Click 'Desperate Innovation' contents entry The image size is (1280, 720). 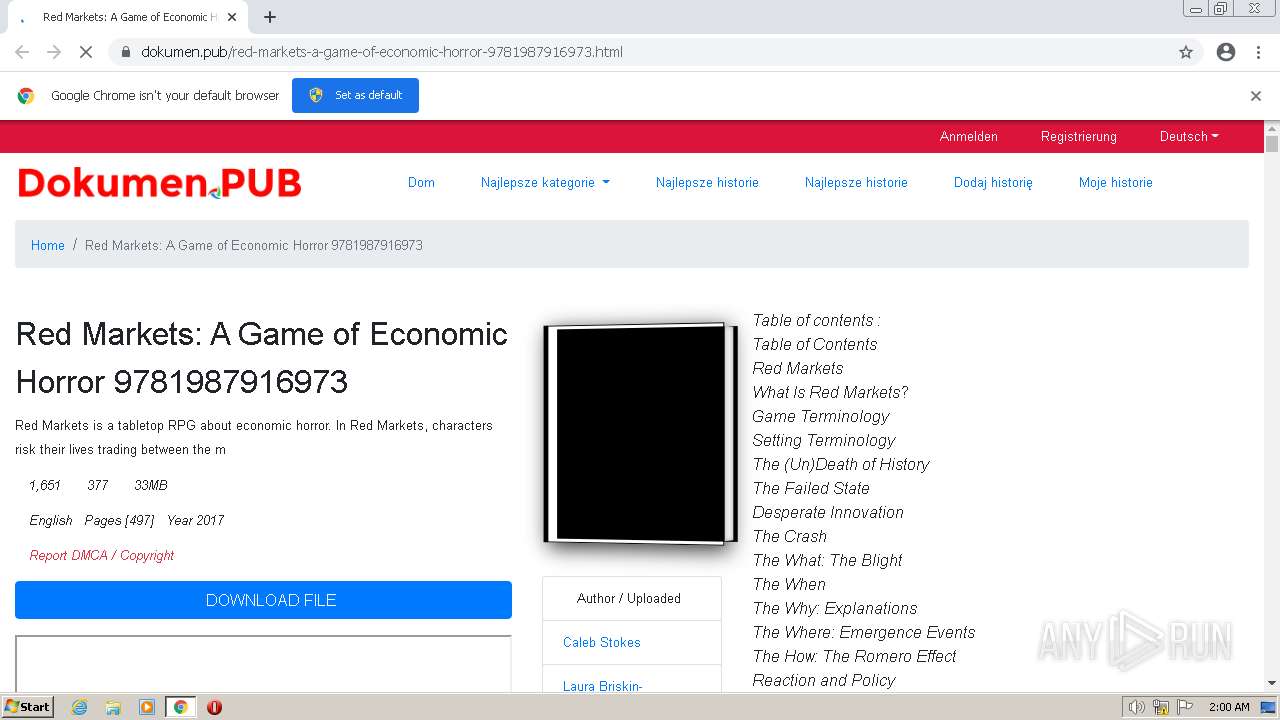828,512
